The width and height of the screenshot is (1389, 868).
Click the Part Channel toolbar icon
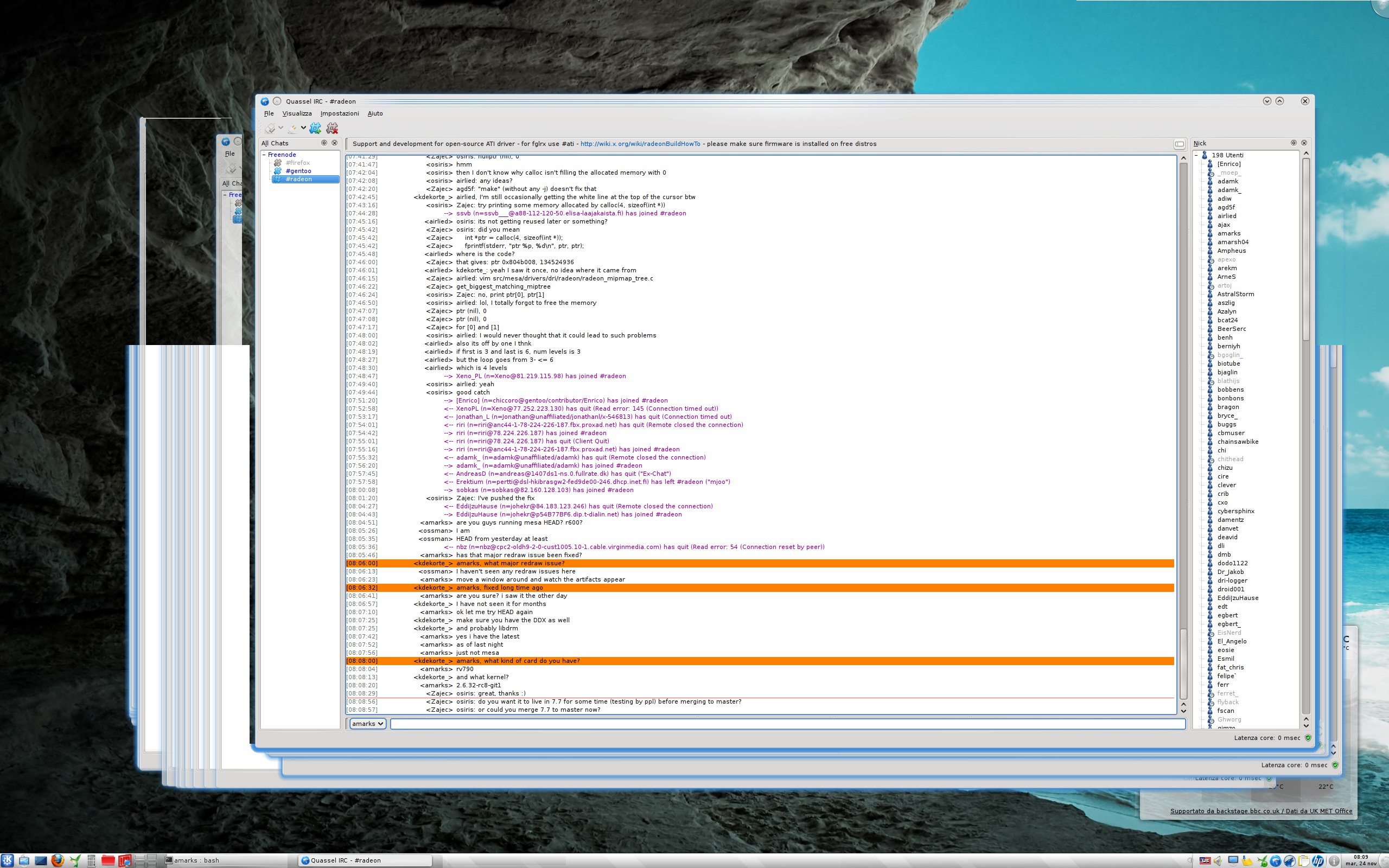coord(332,128)
